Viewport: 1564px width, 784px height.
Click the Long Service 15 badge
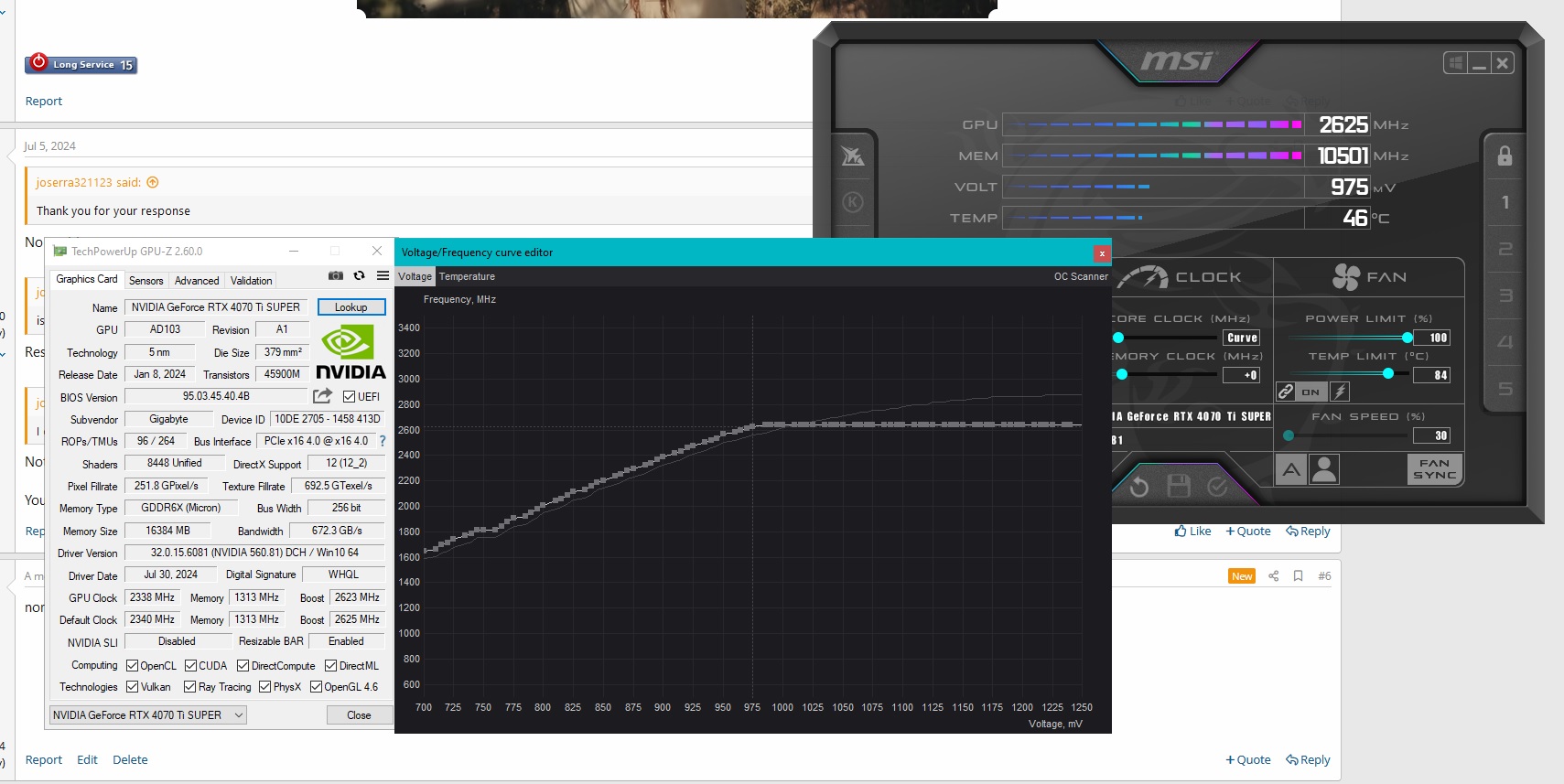point(81,64)
